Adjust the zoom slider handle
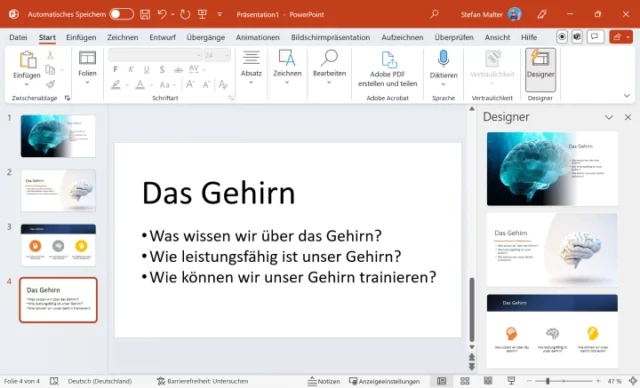This screenshot has width=640, height=388. (547, 381)
